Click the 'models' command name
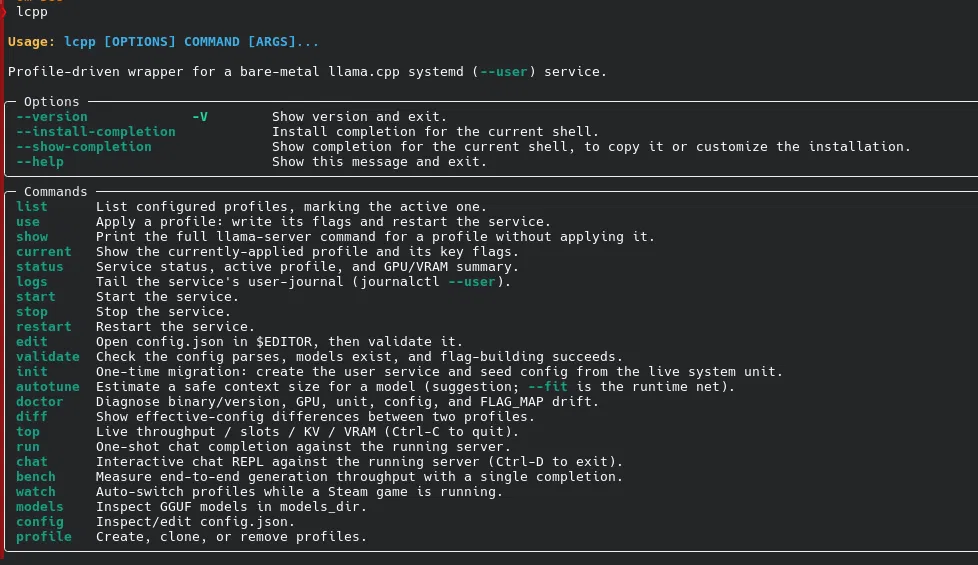 (x=40, y=506)
